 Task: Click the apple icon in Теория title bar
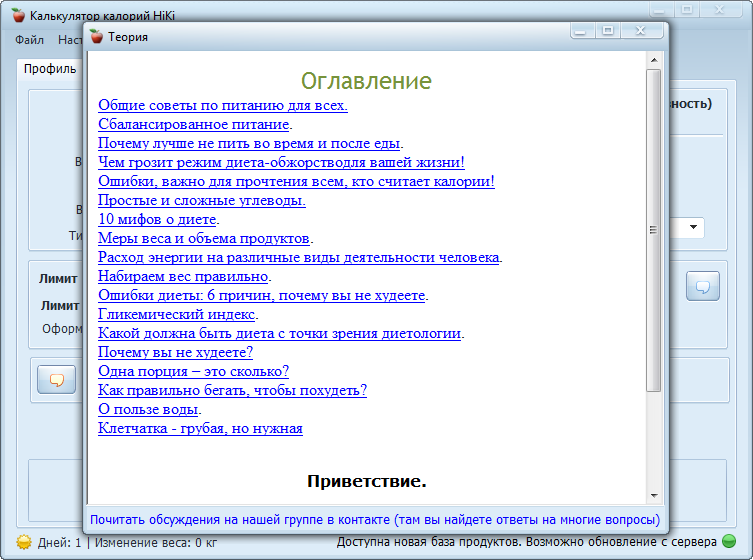[96, 37]
